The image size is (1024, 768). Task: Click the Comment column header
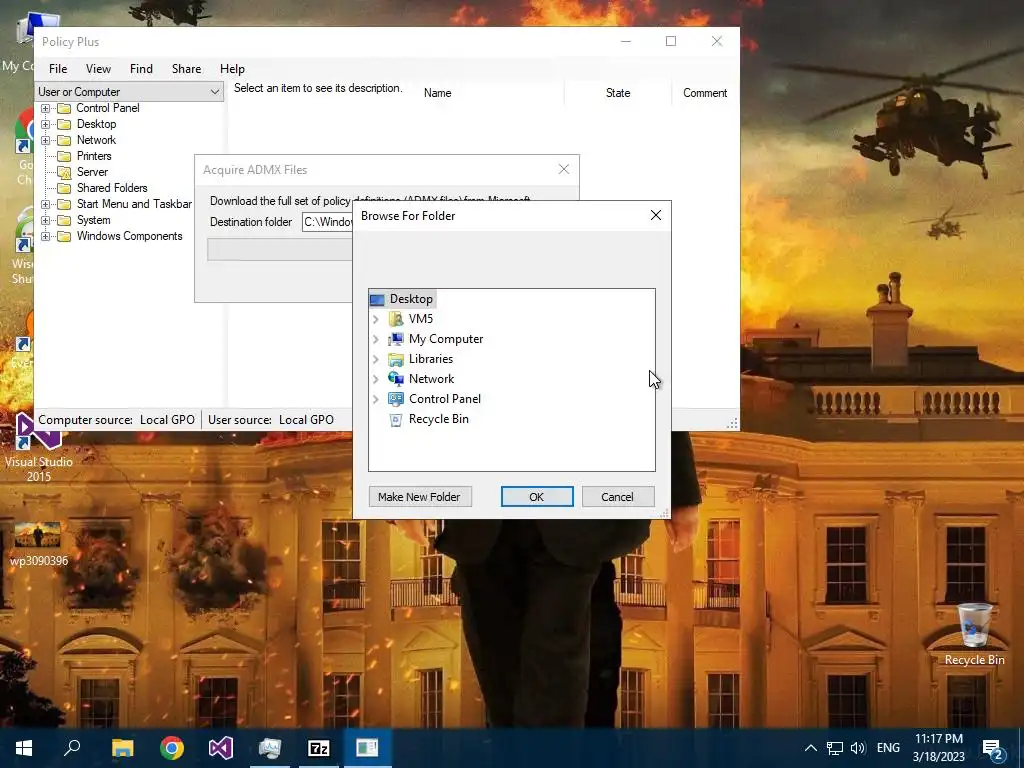(x=705, y=93)
